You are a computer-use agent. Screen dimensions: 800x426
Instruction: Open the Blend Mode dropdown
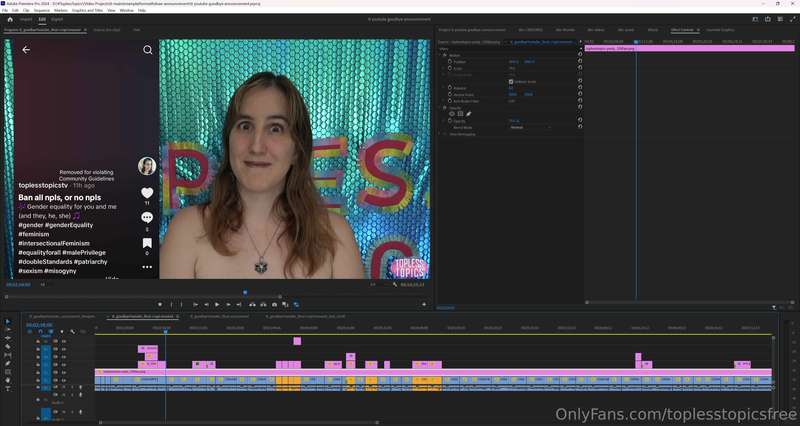coord(531,127)
